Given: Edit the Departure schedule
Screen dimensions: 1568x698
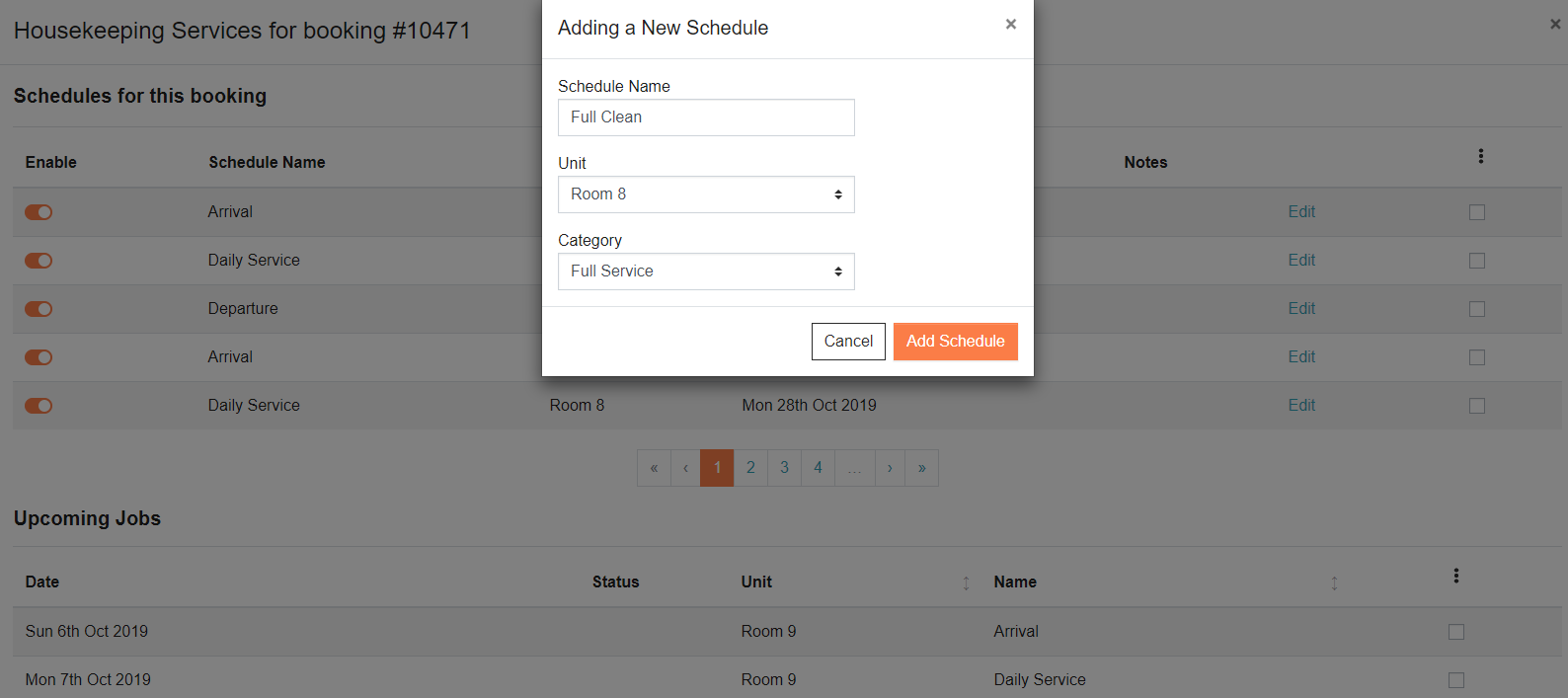Looking at the screenshot, I should tap(1301, 308).
